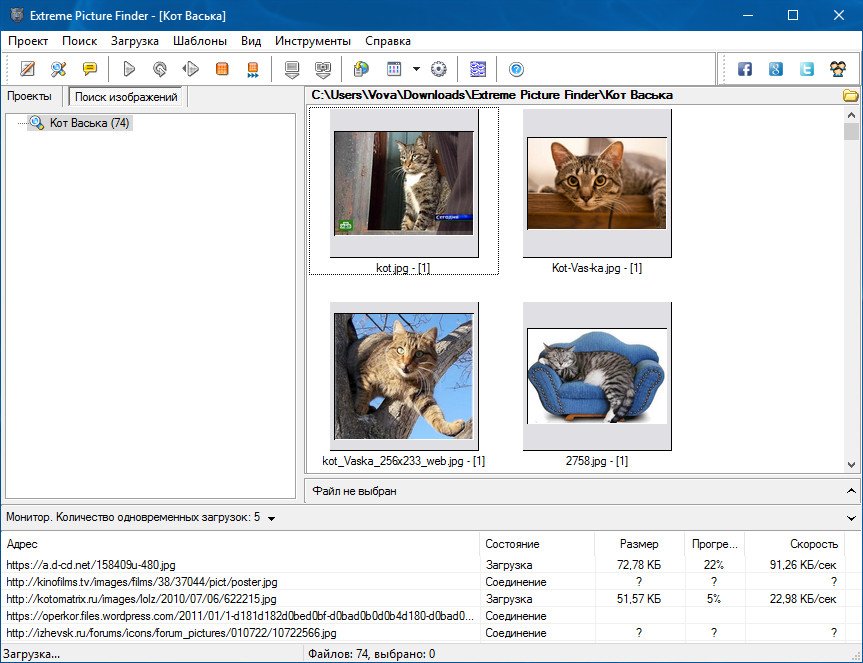Click the yellow comment bubble icon
The height and width of the screenshot is (663, 863).
pos(90,69)
